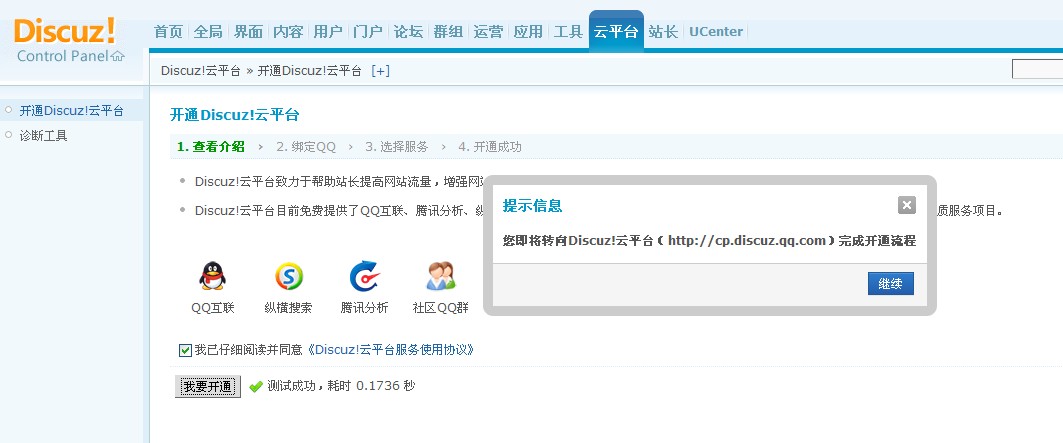Click the 纵横搜索 search icon
The image size is (1063, 443).
289,276
